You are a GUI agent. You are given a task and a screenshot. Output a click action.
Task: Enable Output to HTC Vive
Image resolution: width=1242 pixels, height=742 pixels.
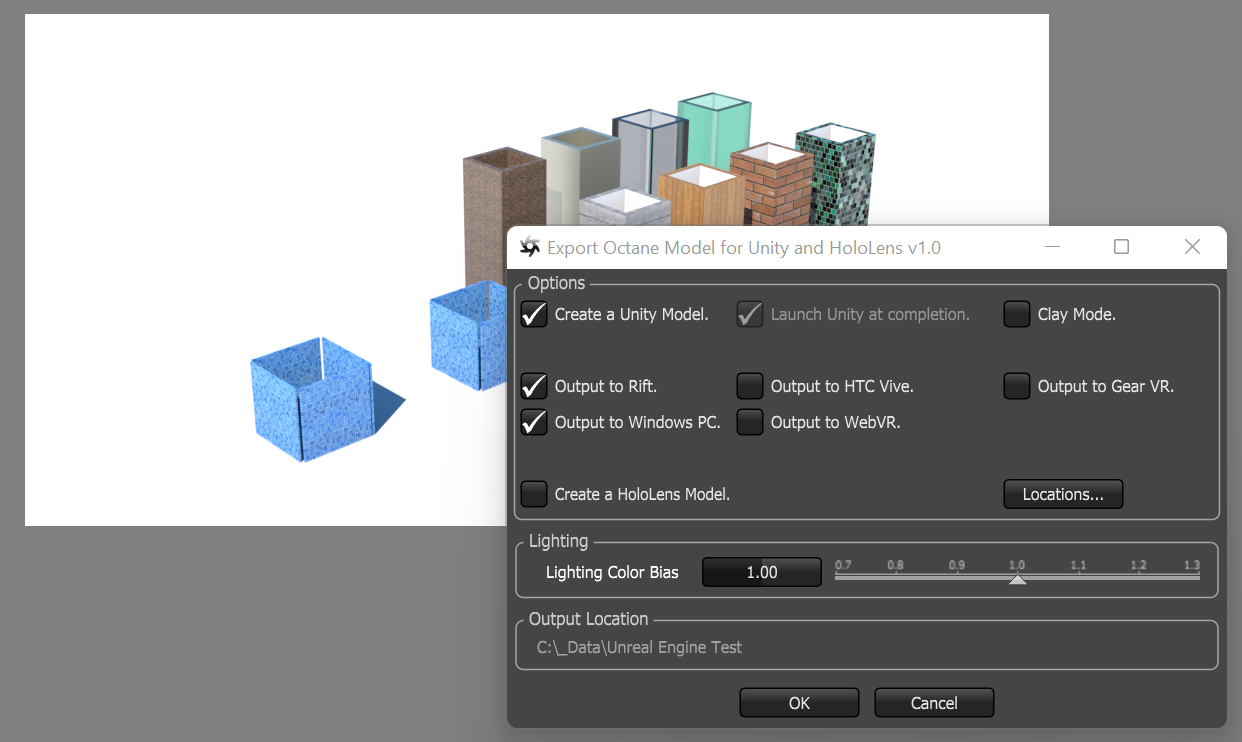tap(750, 386)
